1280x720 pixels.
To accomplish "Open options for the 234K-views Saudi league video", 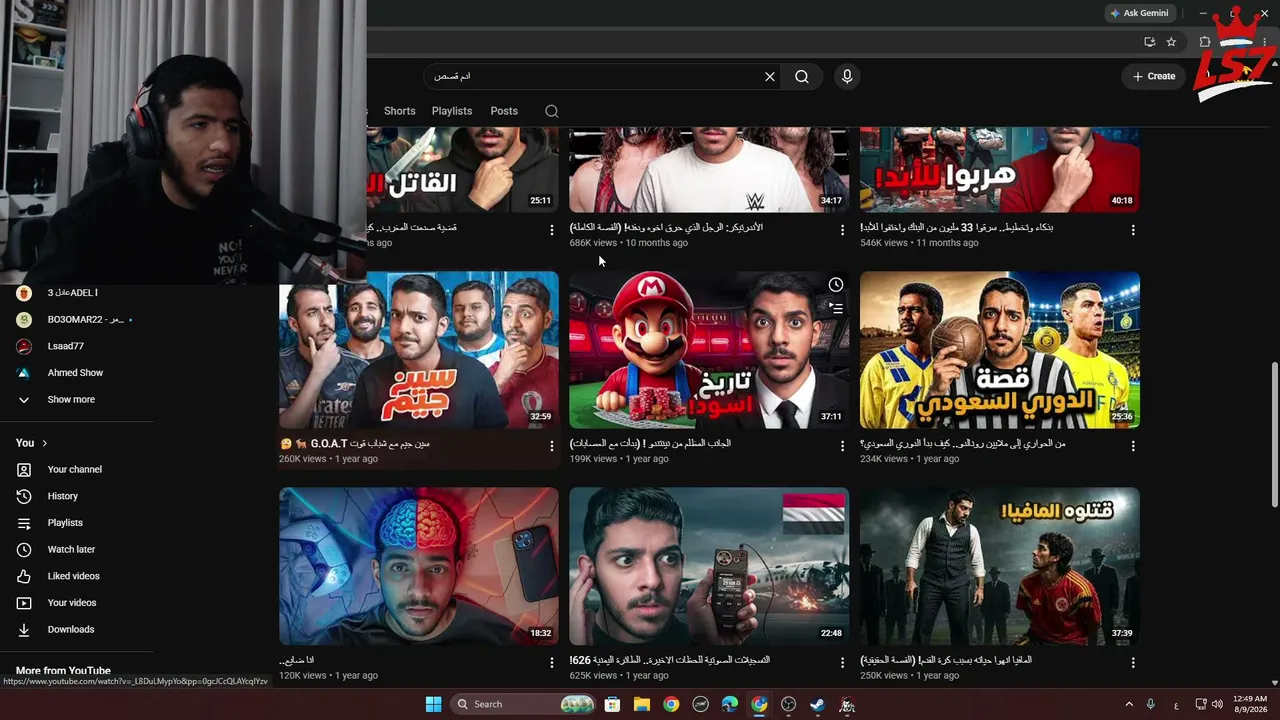I will coord(1133,446).
